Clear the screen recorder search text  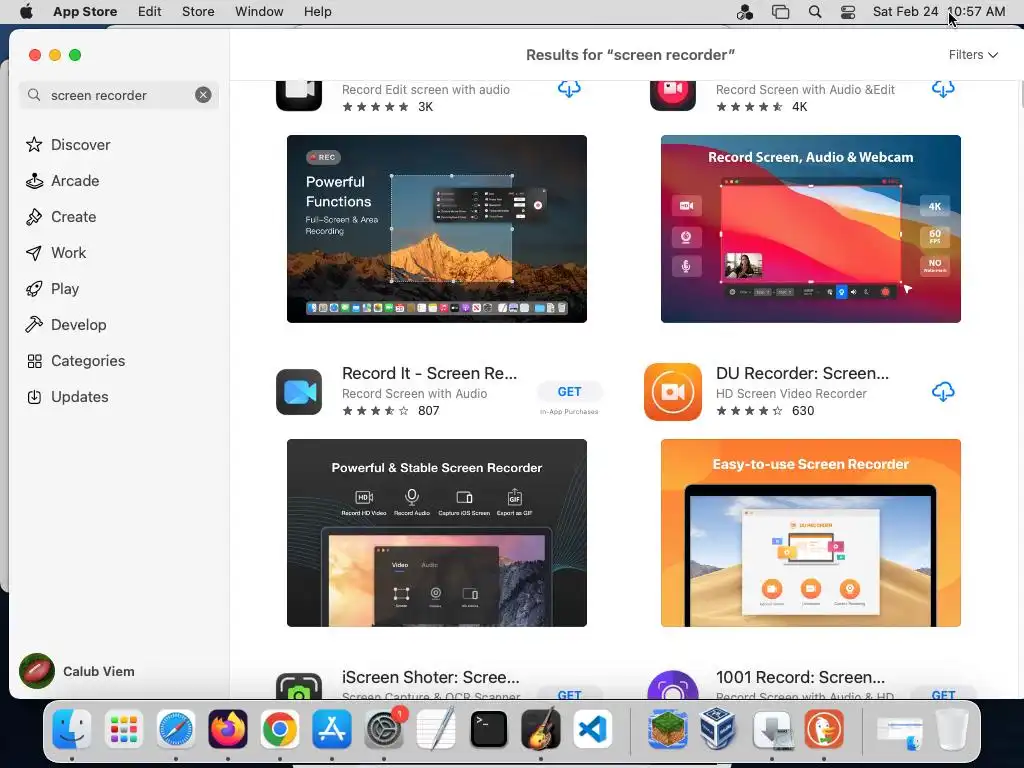pyautogui.click(x=203, y=95)
